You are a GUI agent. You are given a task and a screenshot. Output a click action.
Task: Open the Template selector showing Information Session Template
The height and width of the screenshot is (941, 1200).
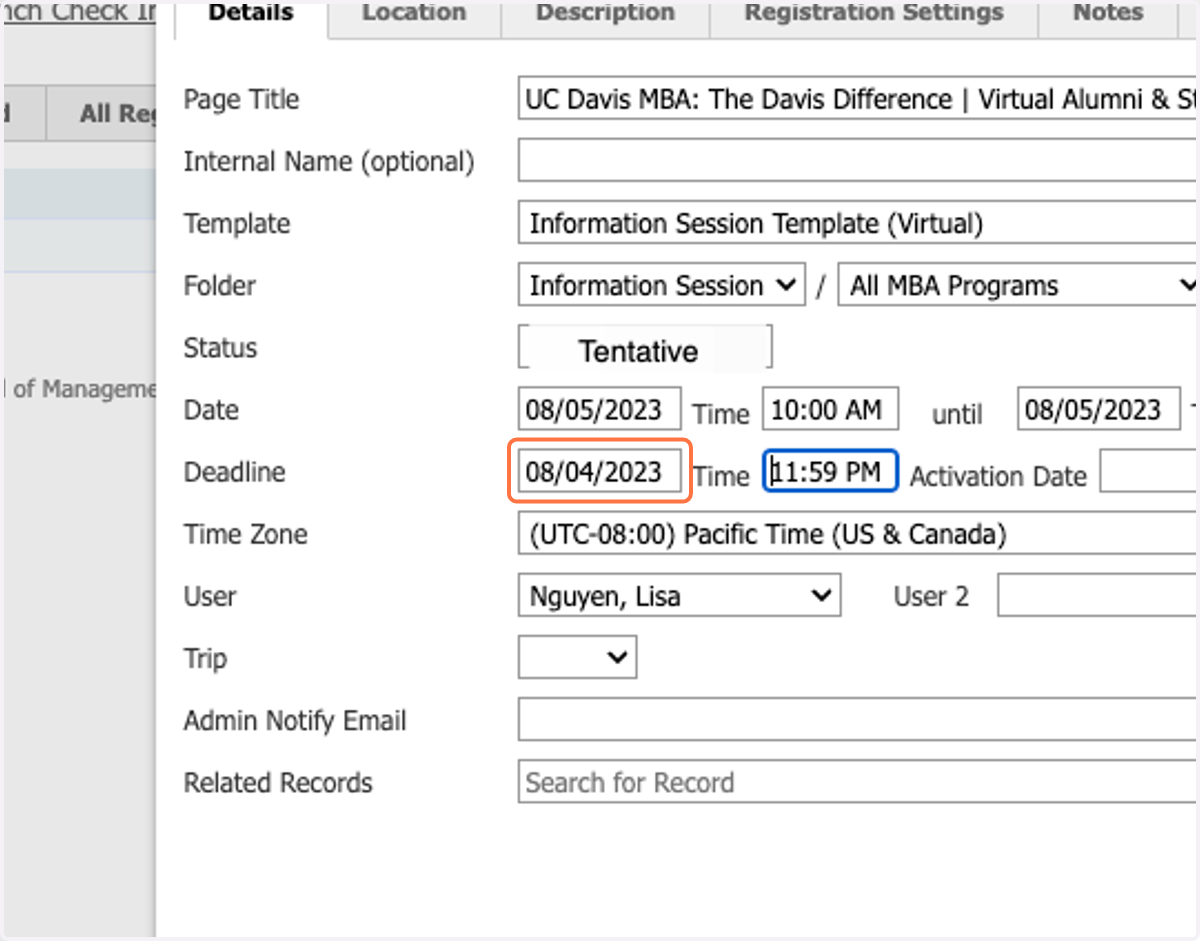pos(858,223)
